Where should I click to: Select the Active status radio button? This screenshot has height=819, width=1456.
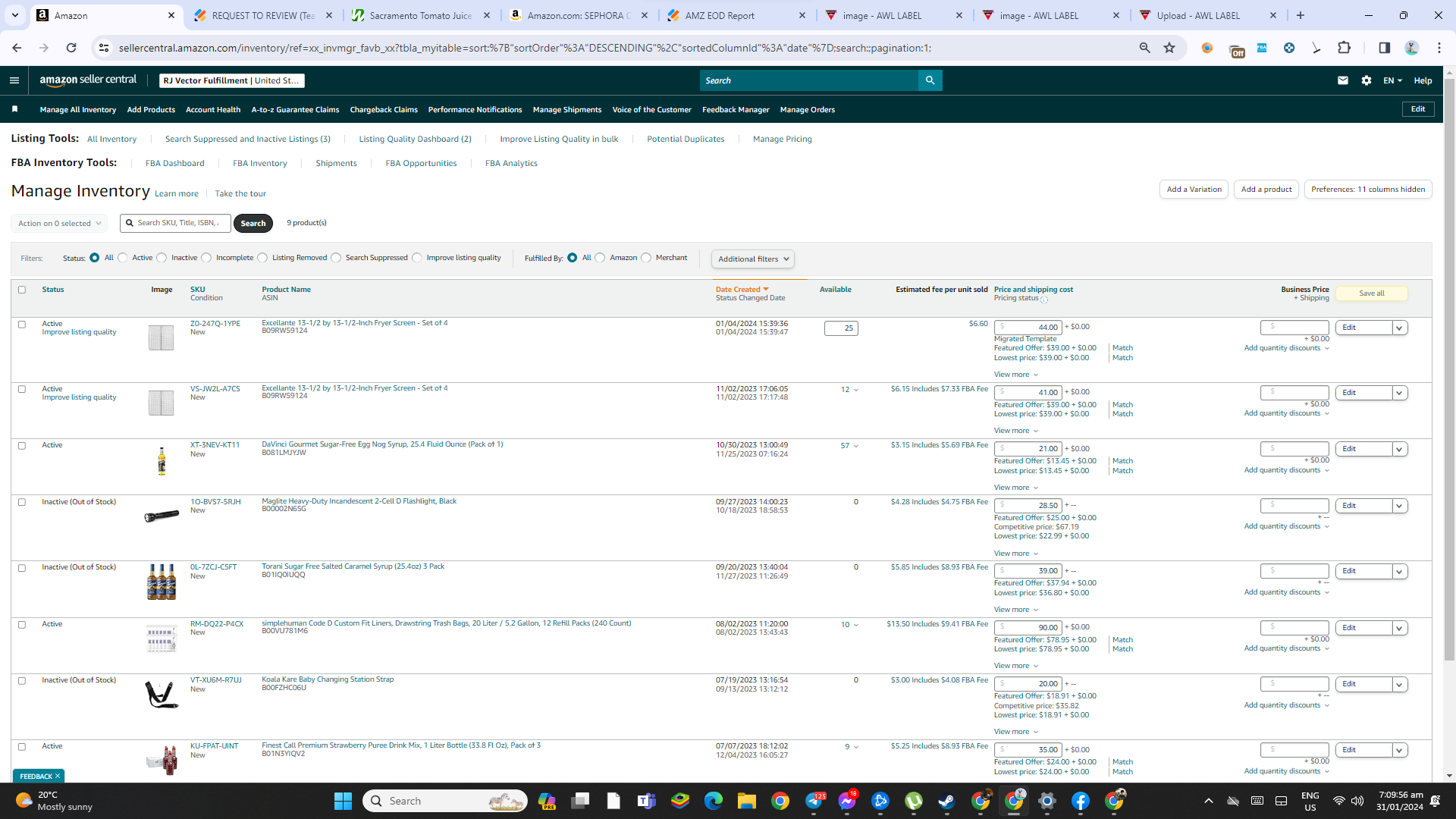point(123,258)
